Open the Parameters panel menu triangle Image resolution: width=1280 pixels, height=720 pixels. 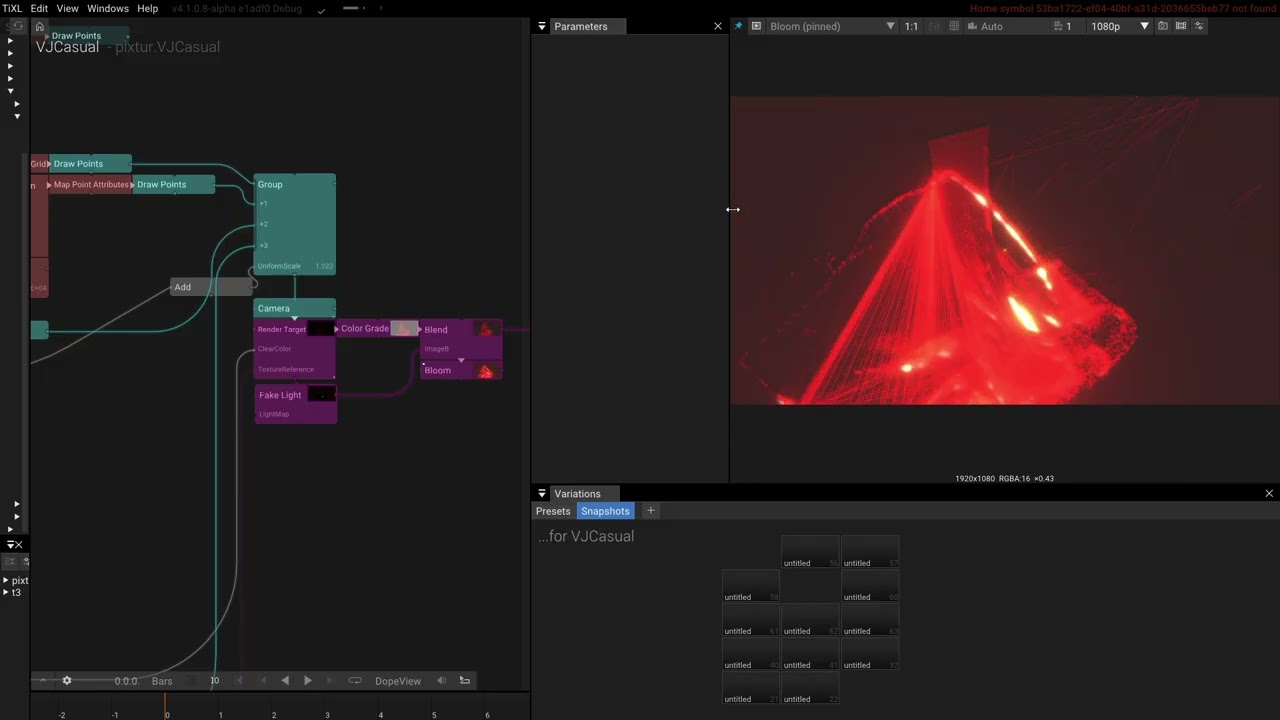[x=541, y=27]
